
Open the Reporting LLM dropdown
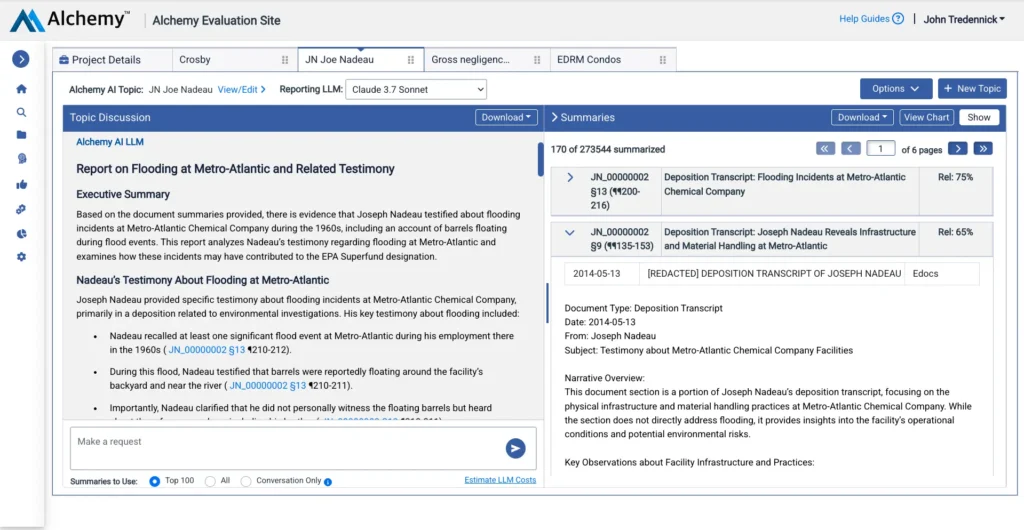click(x=415, y=90)
